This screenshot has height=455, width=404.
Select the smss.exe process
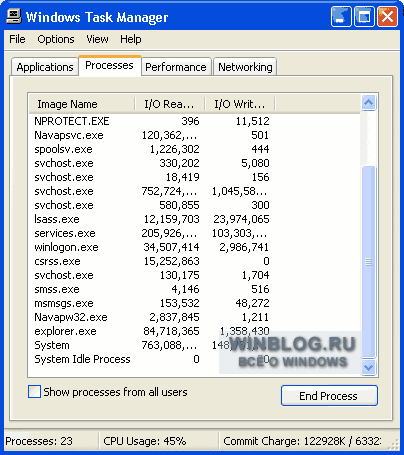pos(152,289)
